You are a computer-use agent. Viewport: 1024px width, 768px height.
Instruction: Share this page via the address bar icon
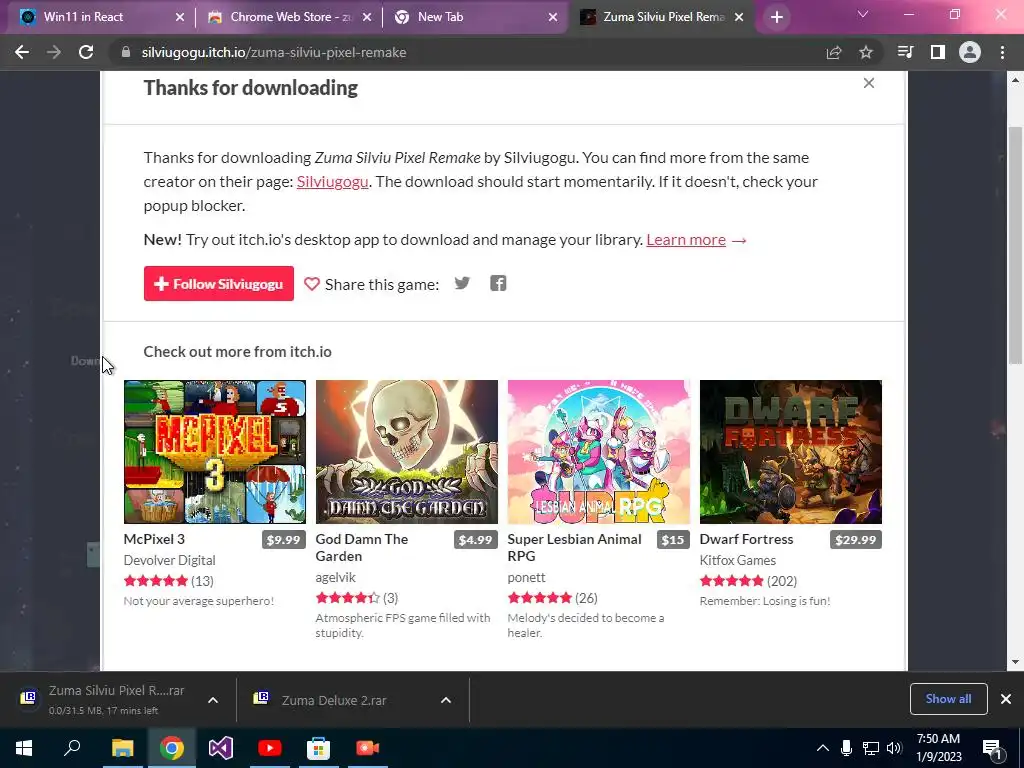pos(834,52)
